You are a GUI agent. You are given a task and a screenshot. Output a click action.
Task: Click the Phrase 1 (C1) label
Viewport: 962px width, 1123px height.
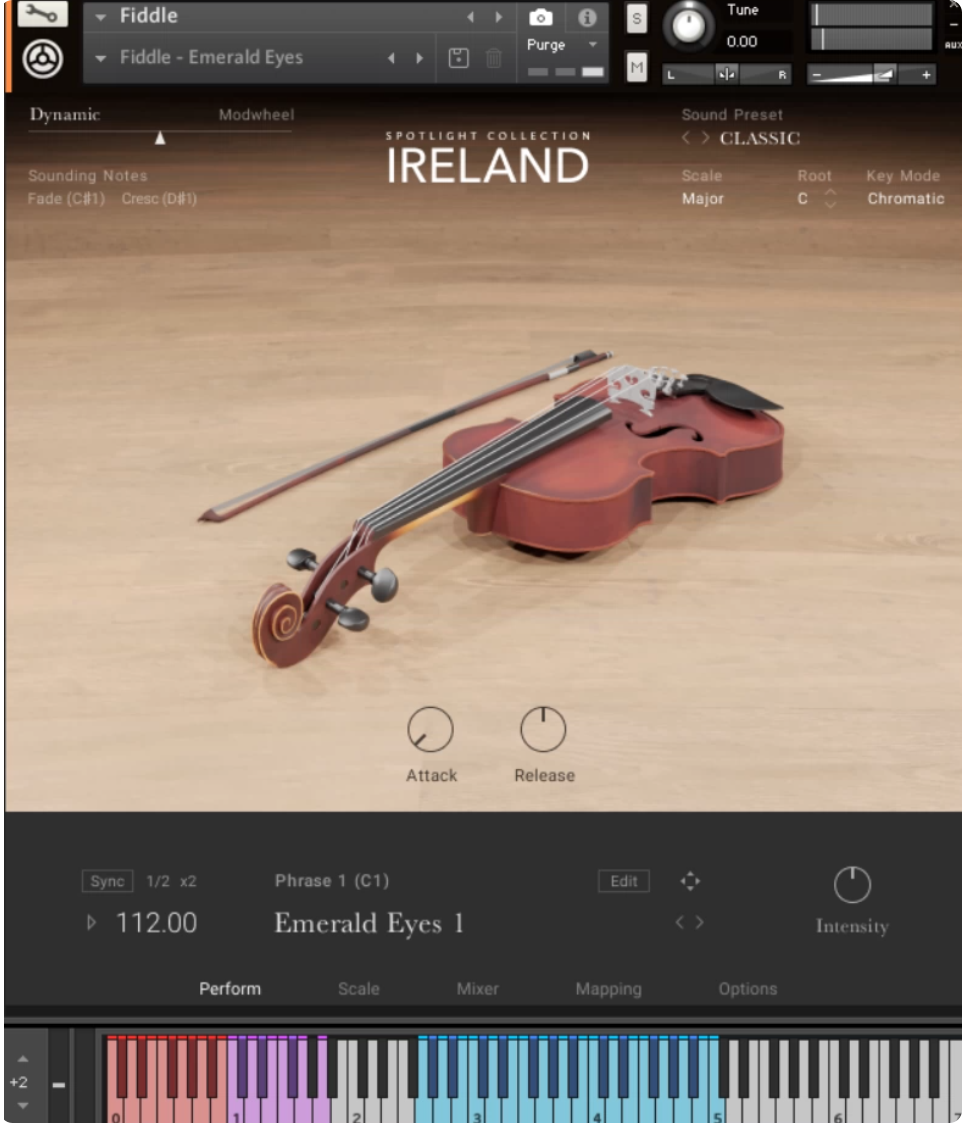point(332,880)
